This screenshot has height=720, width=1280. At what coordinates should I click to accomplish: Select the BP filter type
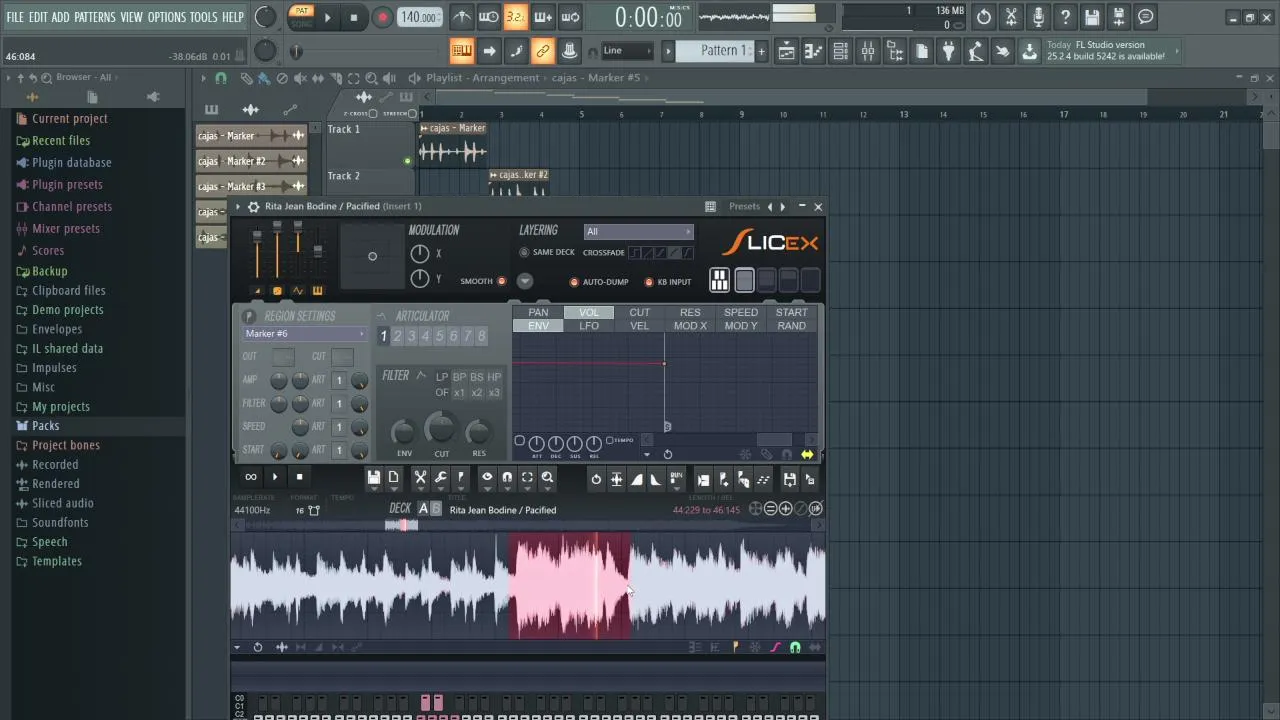click(459, 377)
